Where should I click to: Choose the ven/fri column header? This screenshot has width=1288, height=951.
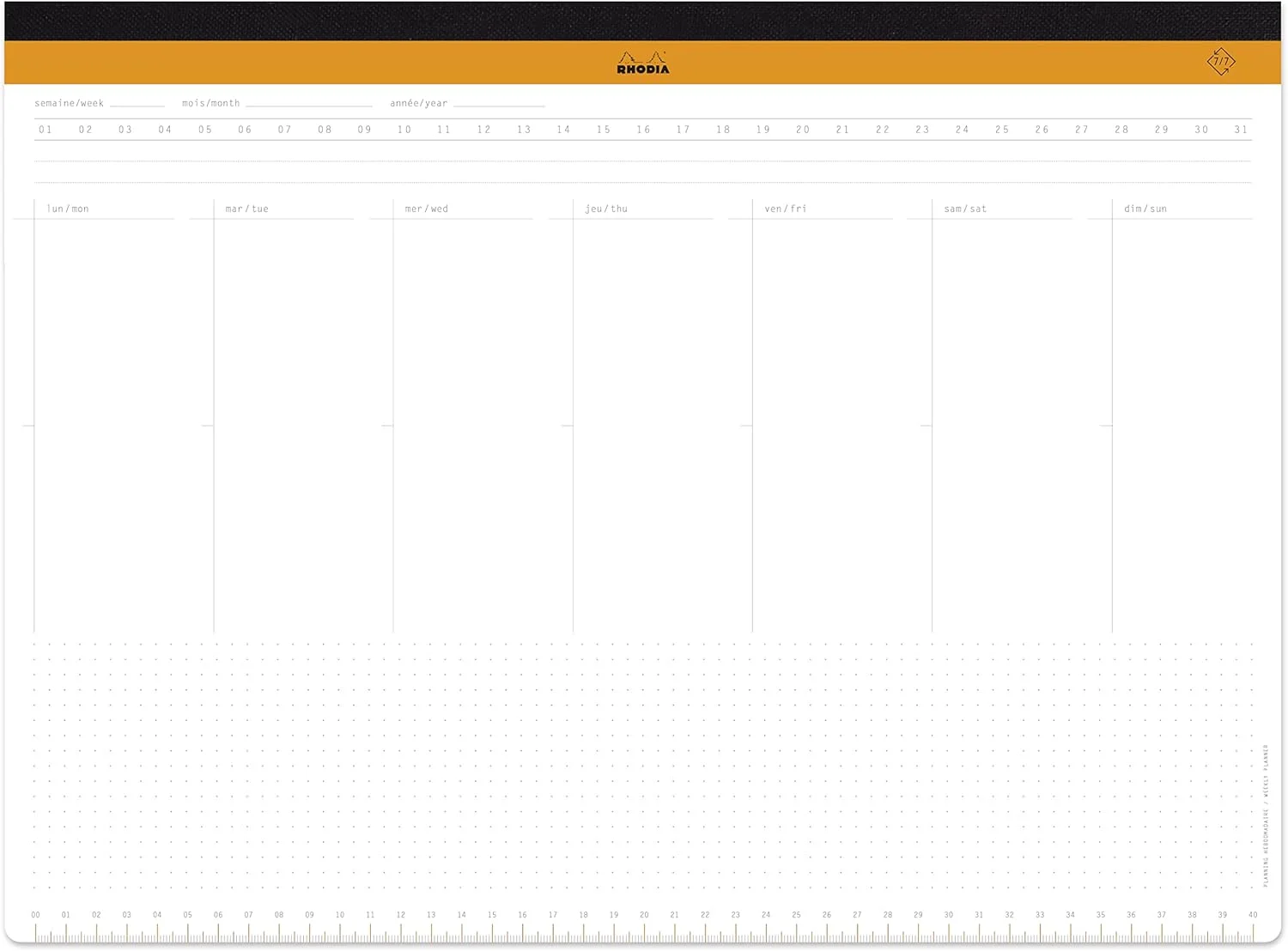[x=786, y=209]
